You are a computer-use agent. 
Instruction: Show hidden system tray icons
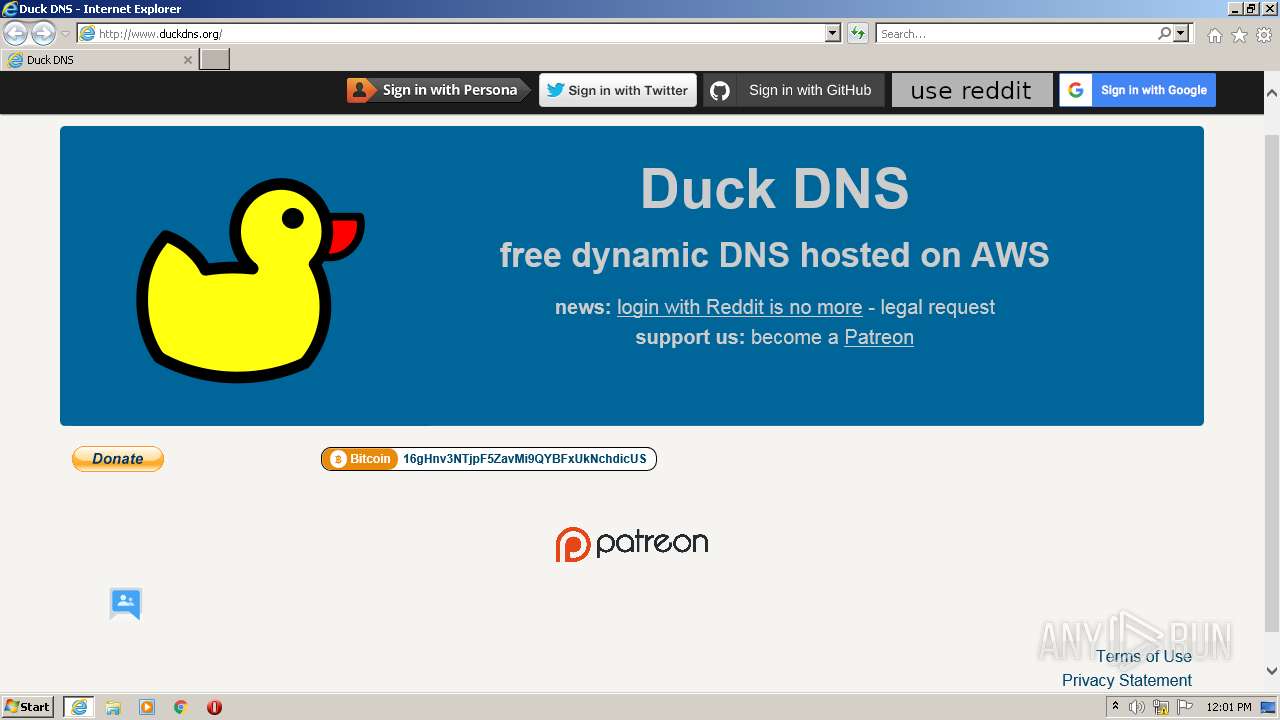pyautogui.click(x=1115, y=707)
